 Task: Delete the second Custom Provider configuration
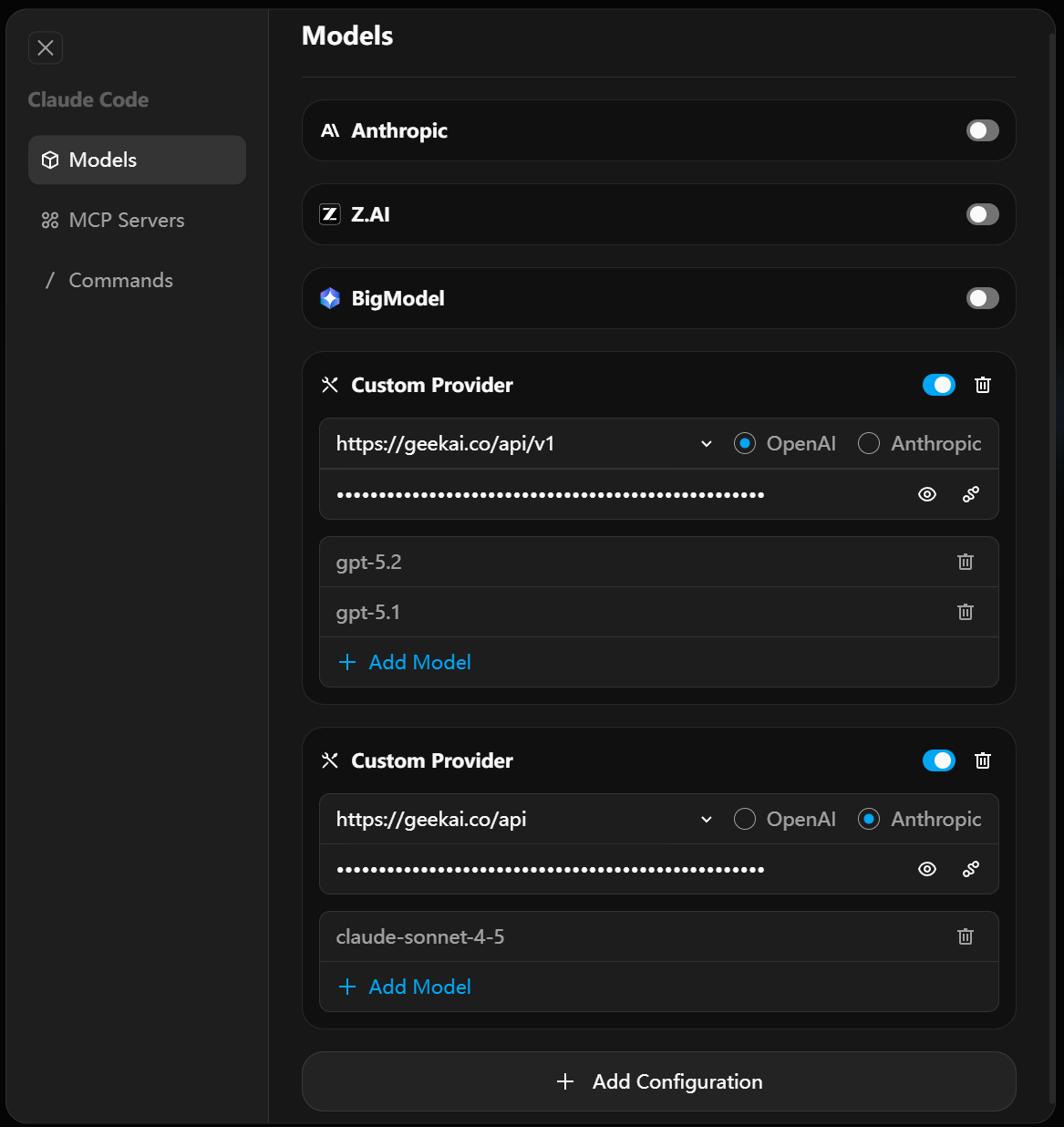pos(983,760)
